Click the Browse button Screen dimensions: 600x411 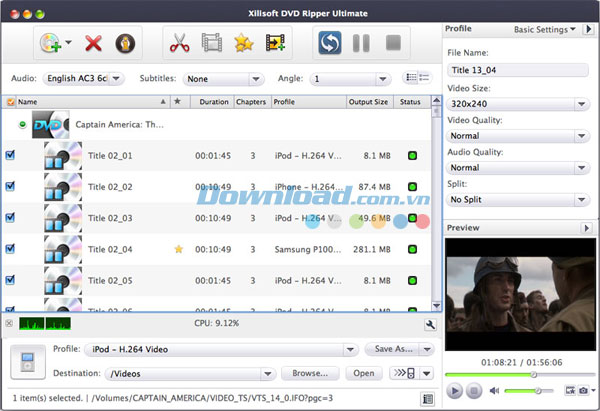click(310, 373)
